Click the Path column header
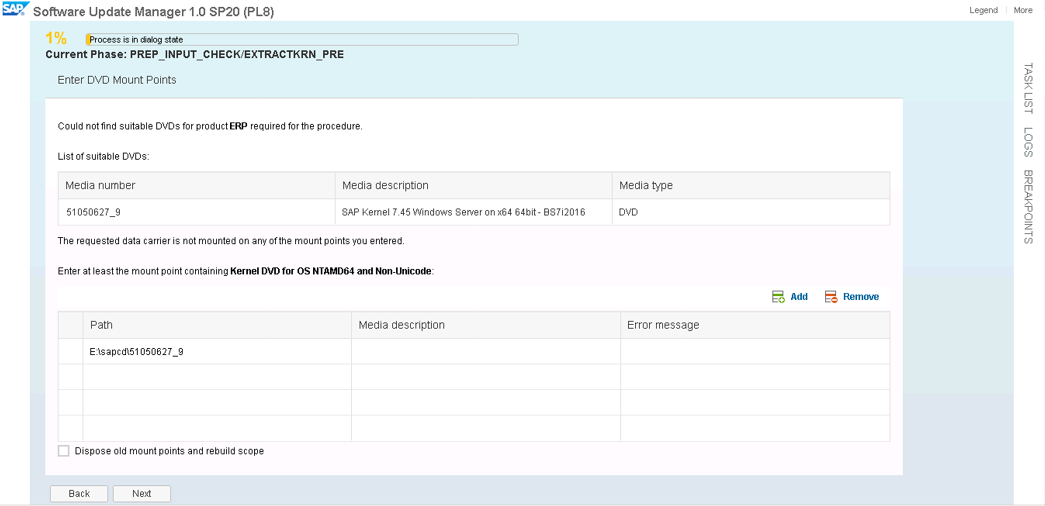Viewport: 1045px width, 506px height. [x=217, y=325]
